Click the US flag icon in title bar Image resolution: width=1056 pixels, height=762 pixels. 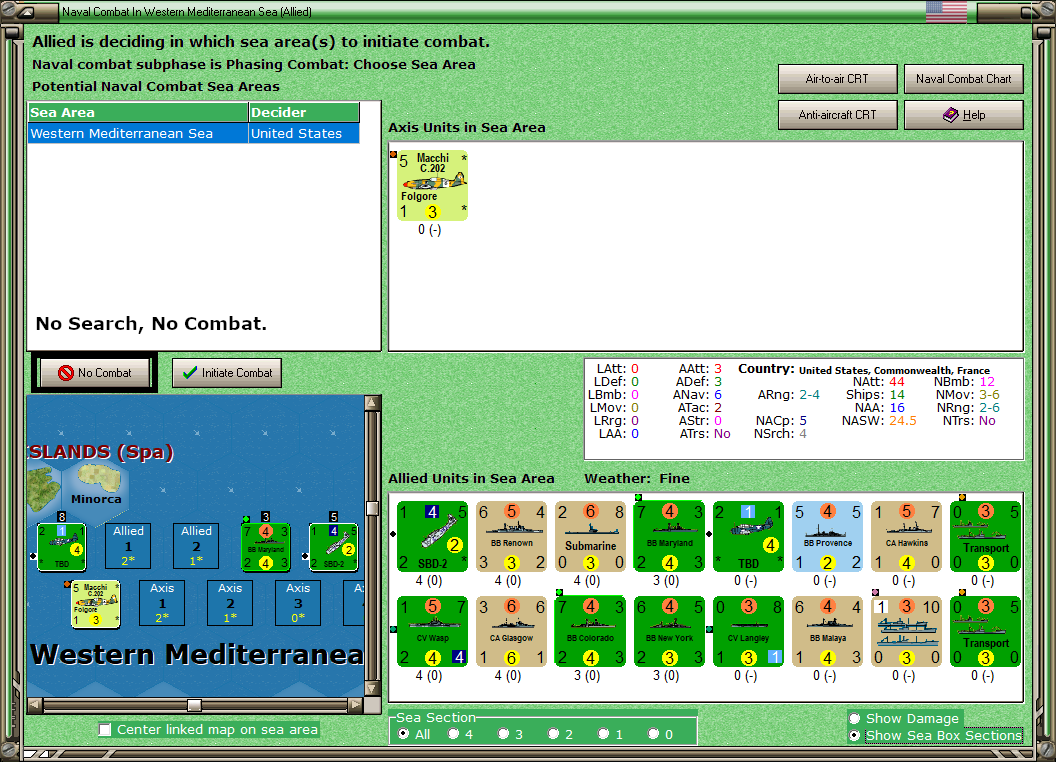[x=946, y=11]
